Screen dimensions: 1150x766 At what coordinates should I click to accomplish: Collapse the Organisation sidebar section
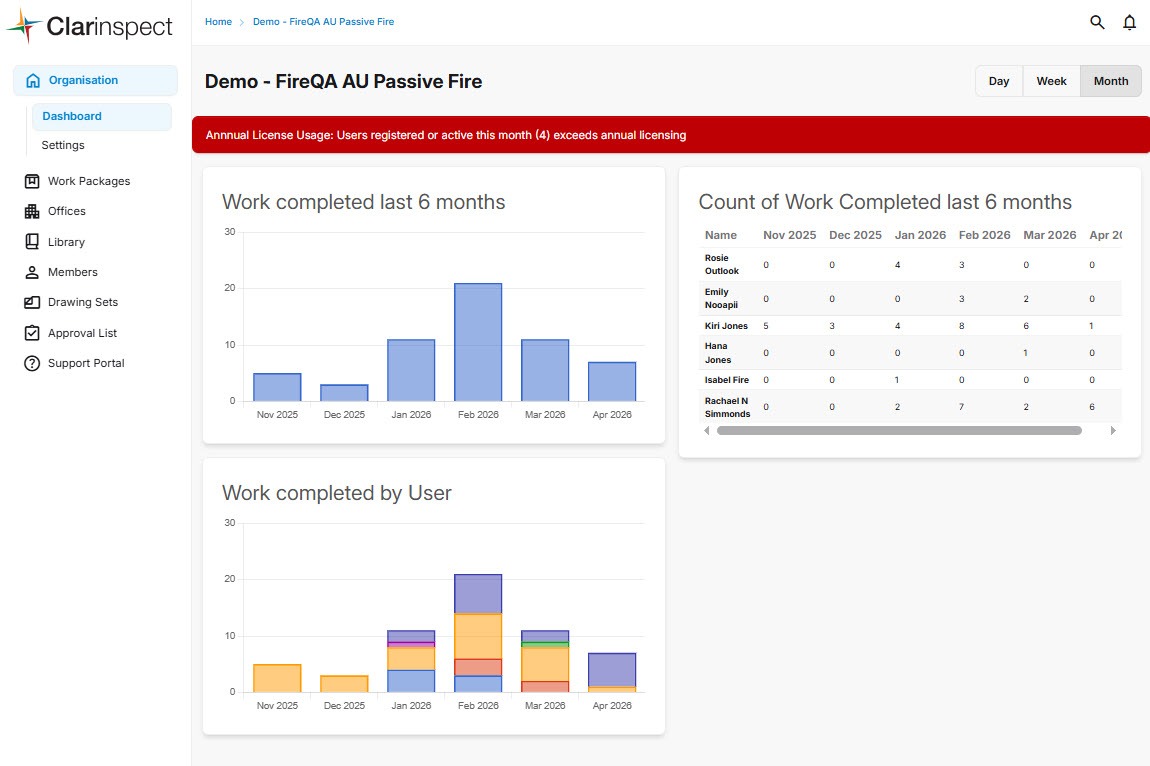95,80
